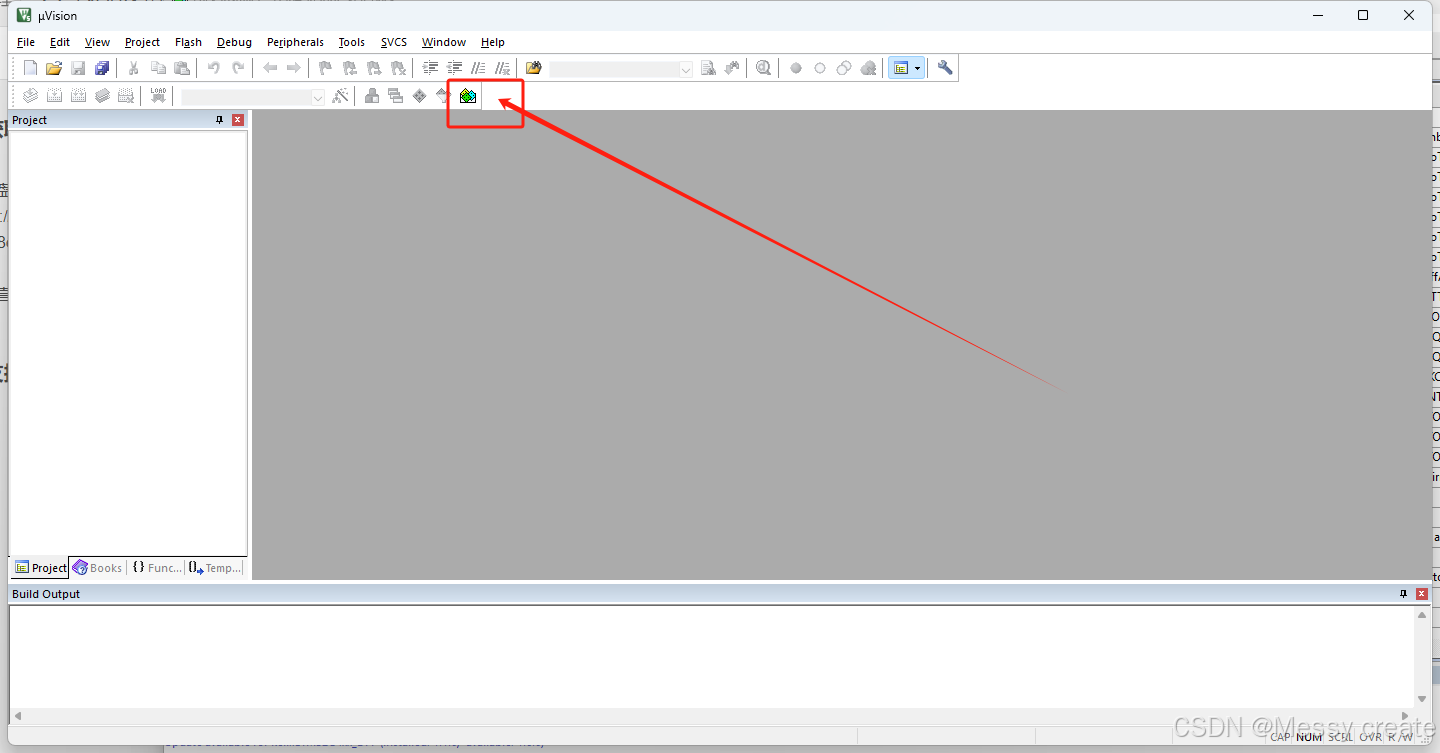Kill all breakpoints icon
The image size is (1440, 753).
(868, 68)
